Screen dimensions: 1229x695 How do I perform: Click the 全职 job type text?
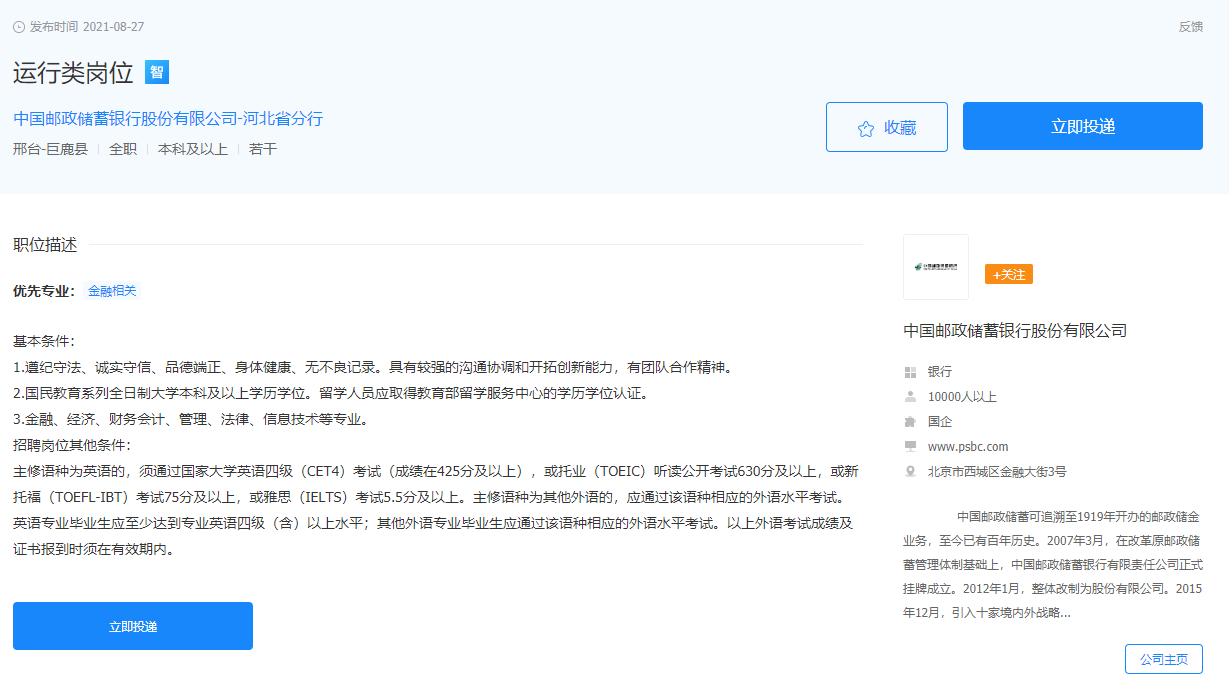click(123, 149)
